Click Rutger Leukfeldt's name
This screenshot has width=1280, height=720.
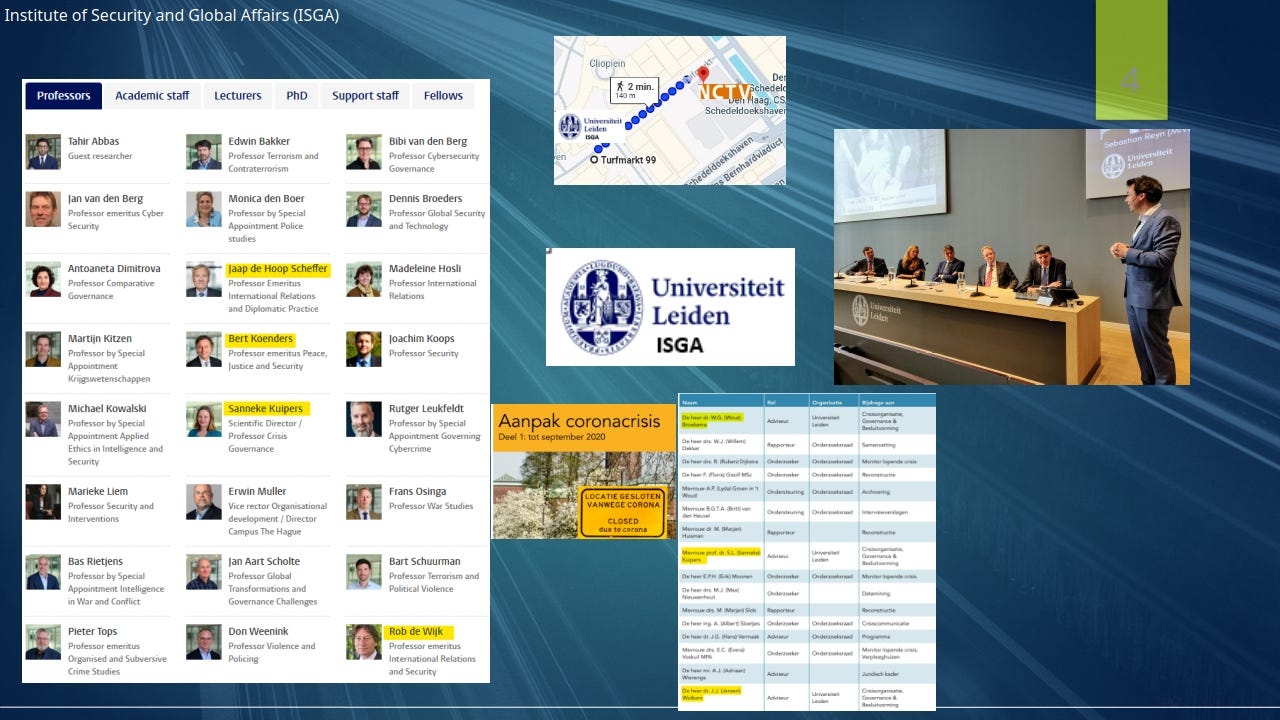[427, 408]
